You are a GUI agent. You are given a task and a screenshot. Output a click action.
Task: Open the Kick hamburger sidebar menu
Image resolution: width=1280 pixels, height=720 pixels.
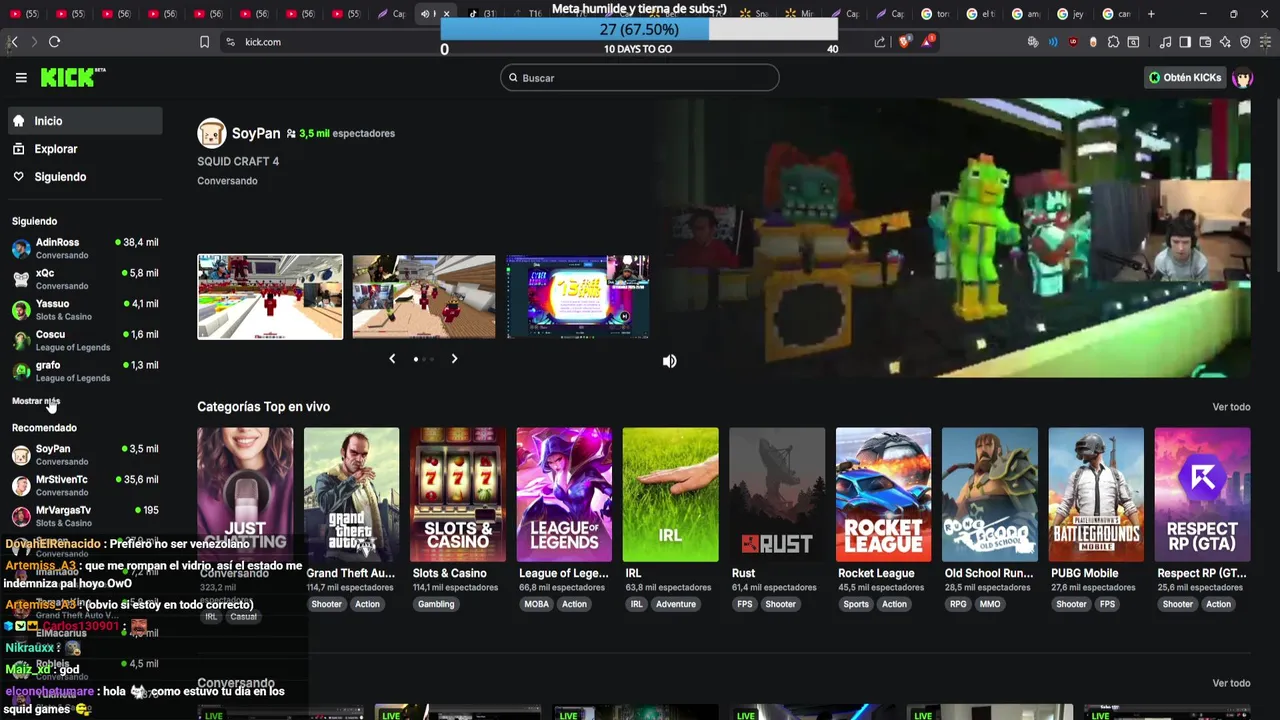[21, 77]
